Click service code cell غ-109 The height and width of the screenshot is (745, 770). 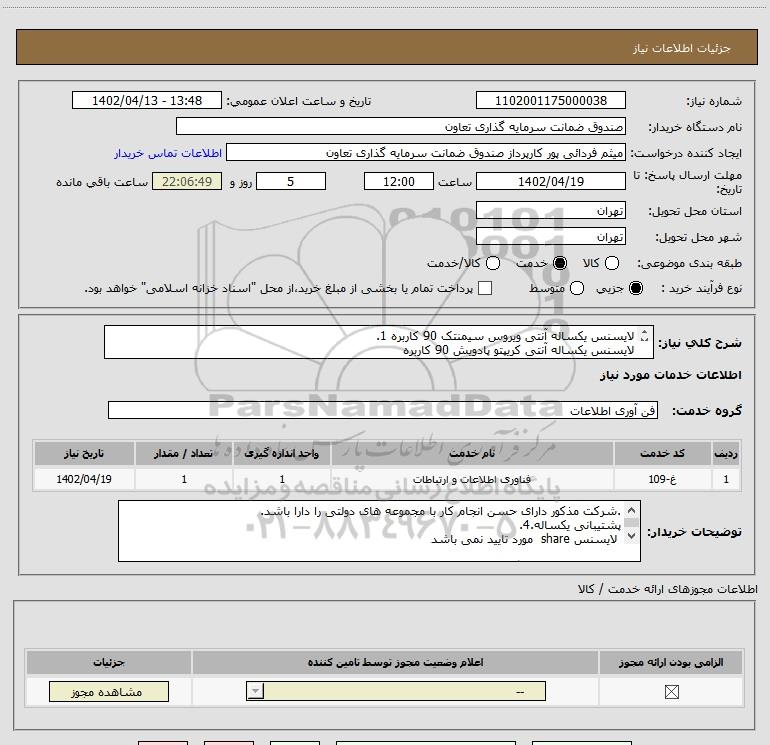pyautogui.click(x=662, y=479)
